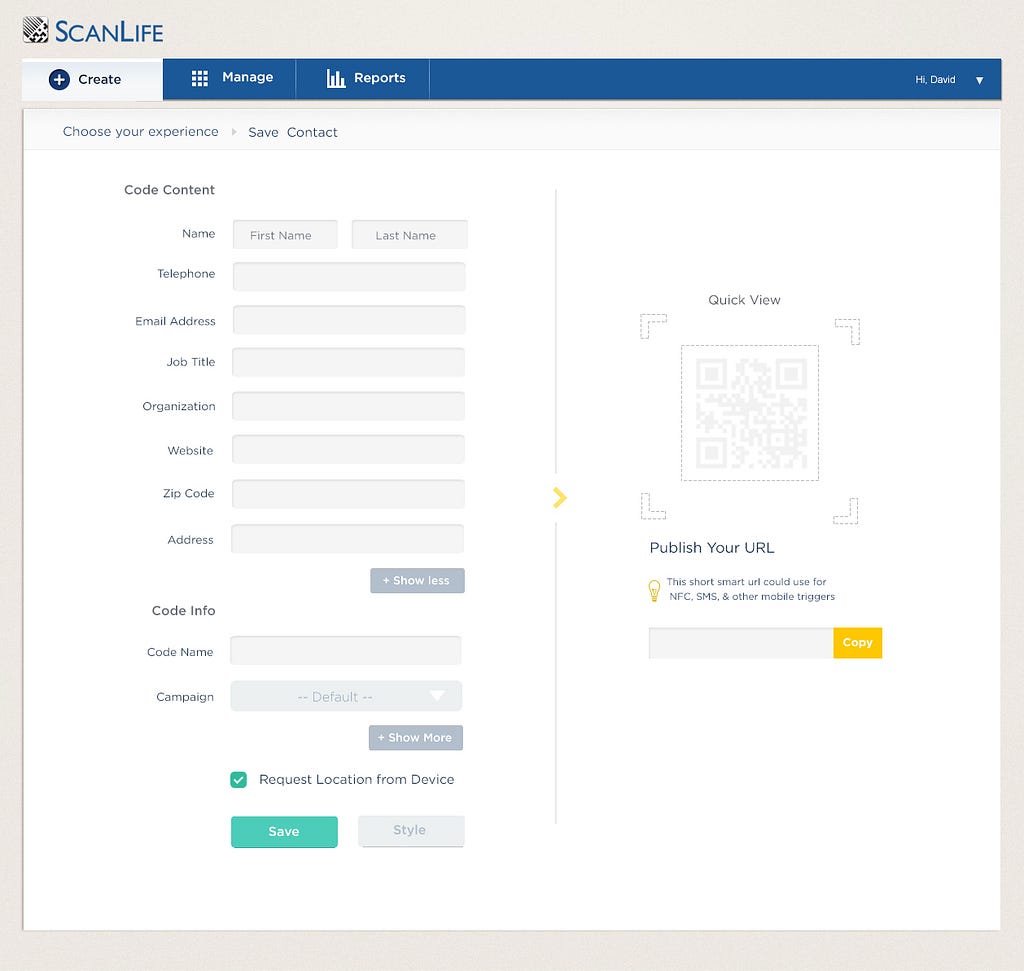Open the Campaign Default dropdown
This screenshot has height=971, width=1024.
click(x=346, y=696)
